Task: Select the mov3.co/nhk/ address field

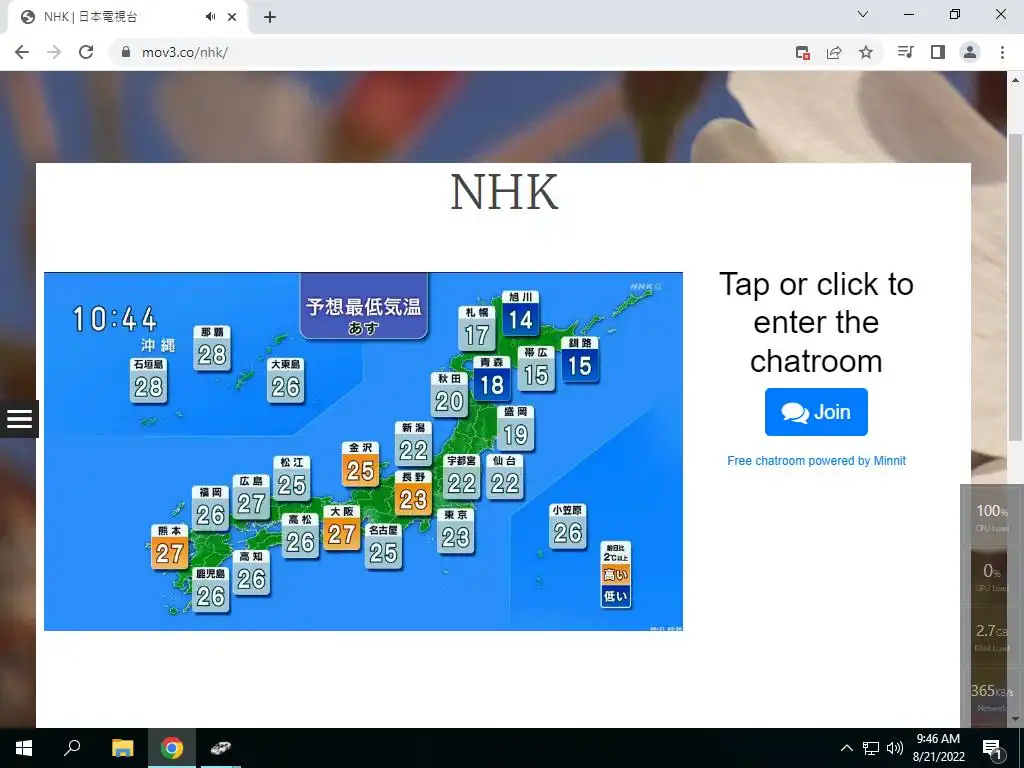Action: 451,52
